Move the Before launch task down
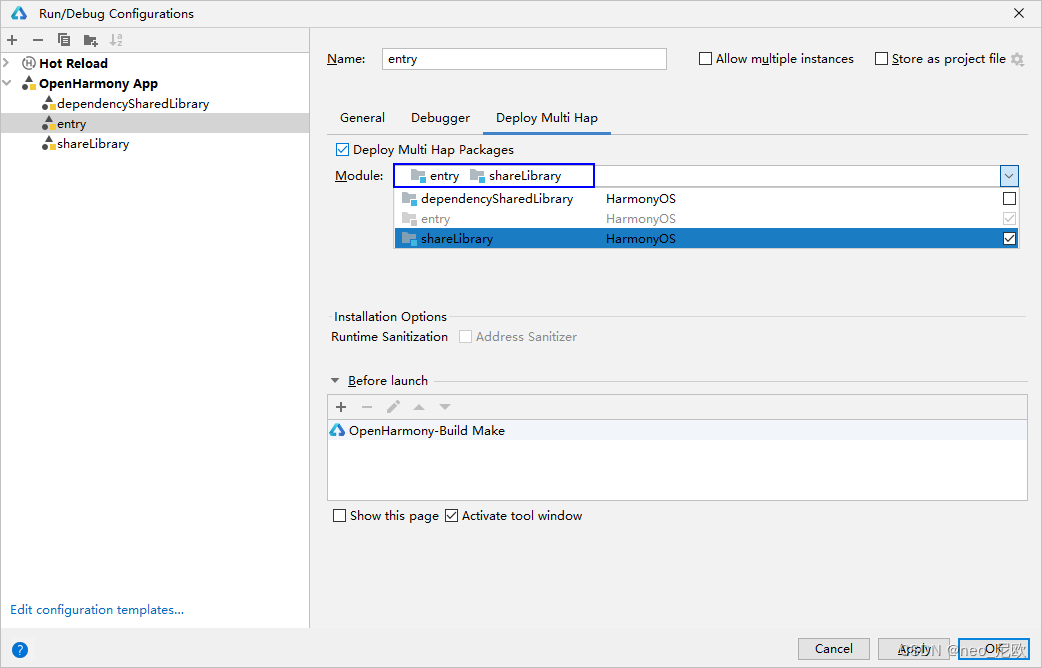This screenshot has height=668, width=1042. coord(445,407)
